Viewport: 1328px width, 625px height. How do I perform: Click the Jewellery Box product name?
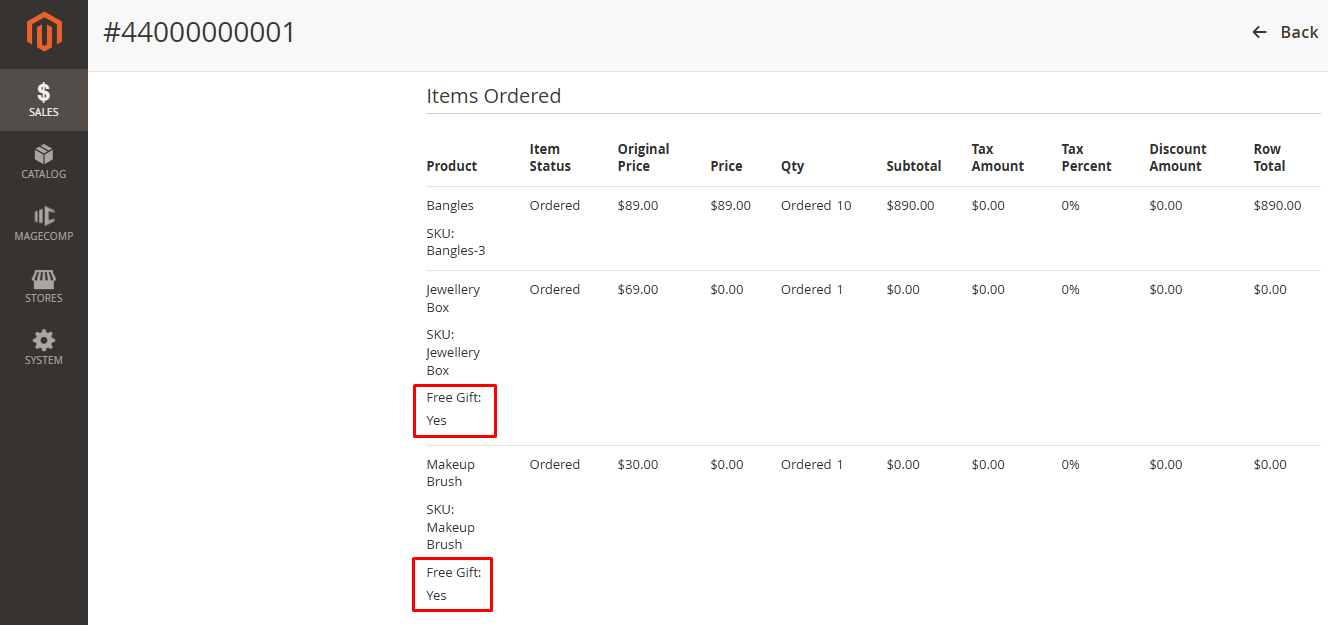(452, 298)
